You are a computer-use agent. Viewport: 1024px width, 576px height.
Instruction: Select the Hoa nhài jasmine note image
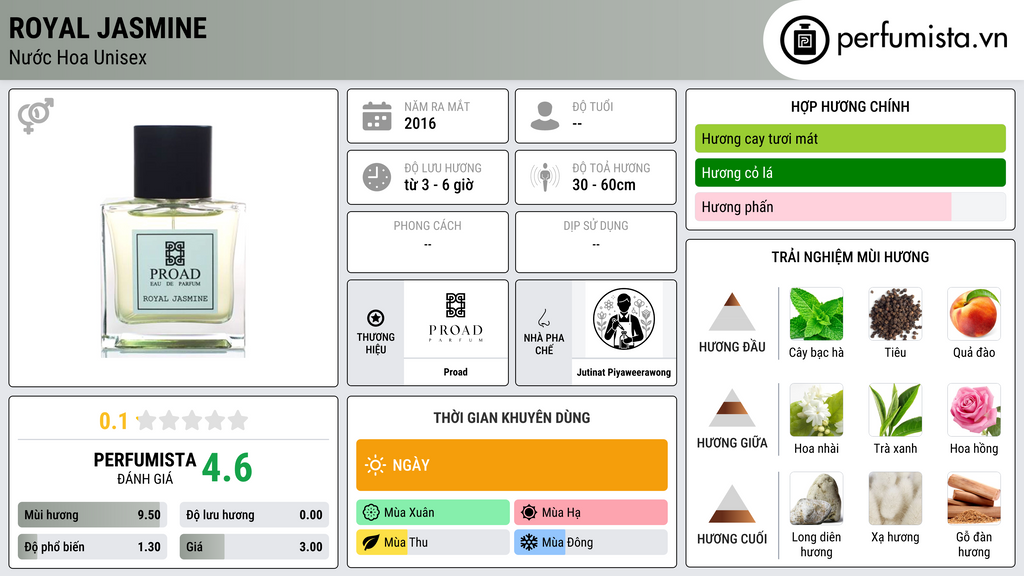pos(816,410)
